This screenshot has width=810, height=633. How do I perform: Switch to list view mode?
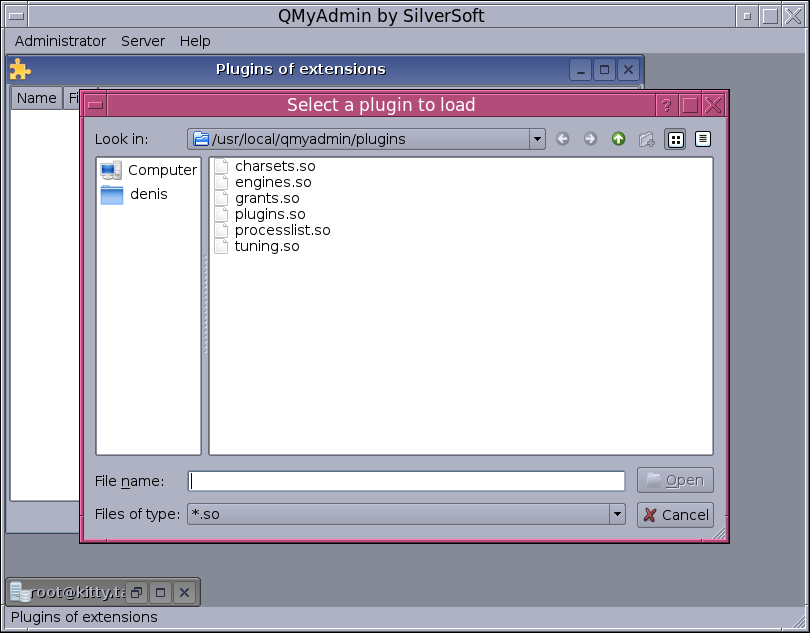(675, 139)
